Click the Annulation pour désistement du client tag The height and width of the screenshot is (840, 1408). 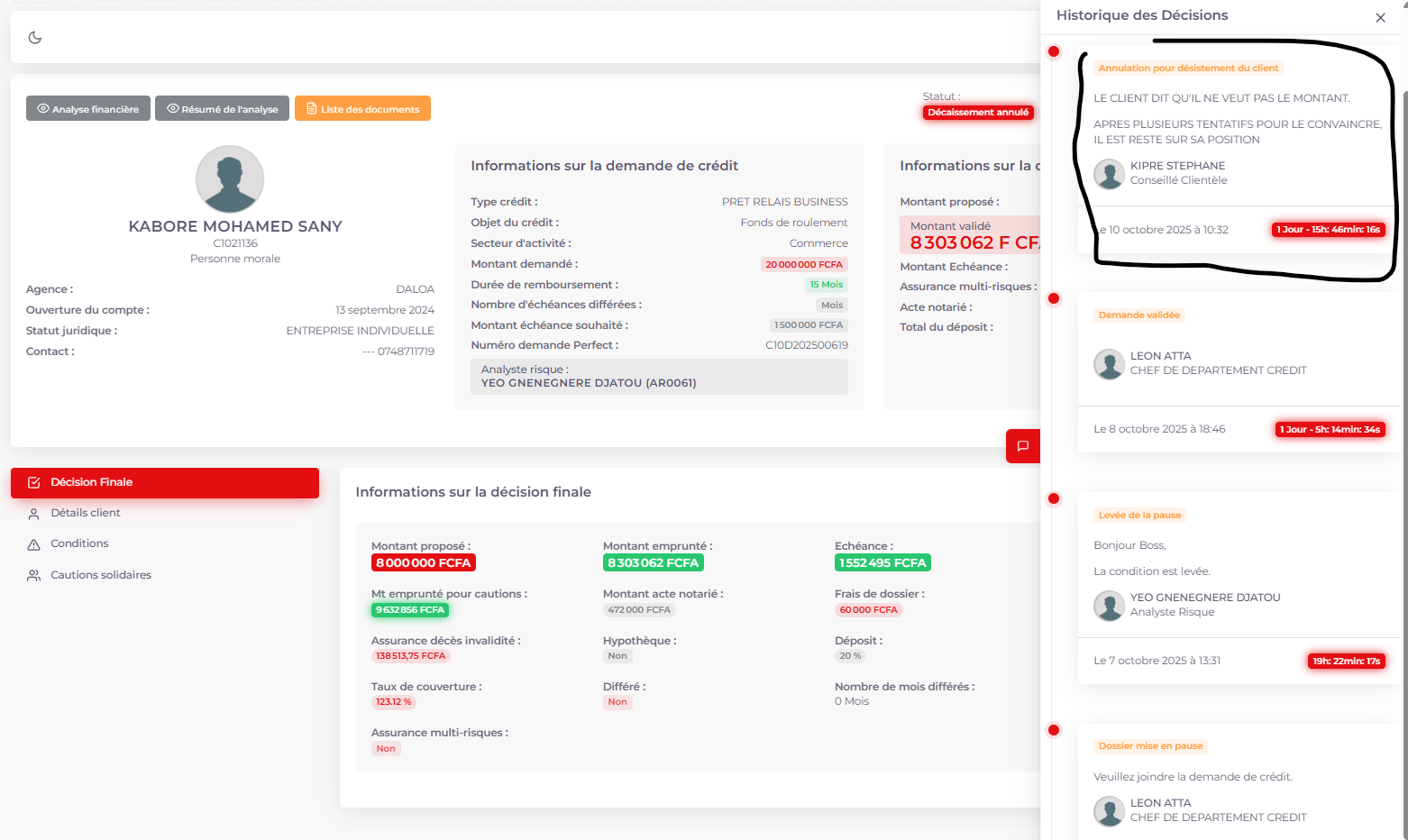(1188, 68)
